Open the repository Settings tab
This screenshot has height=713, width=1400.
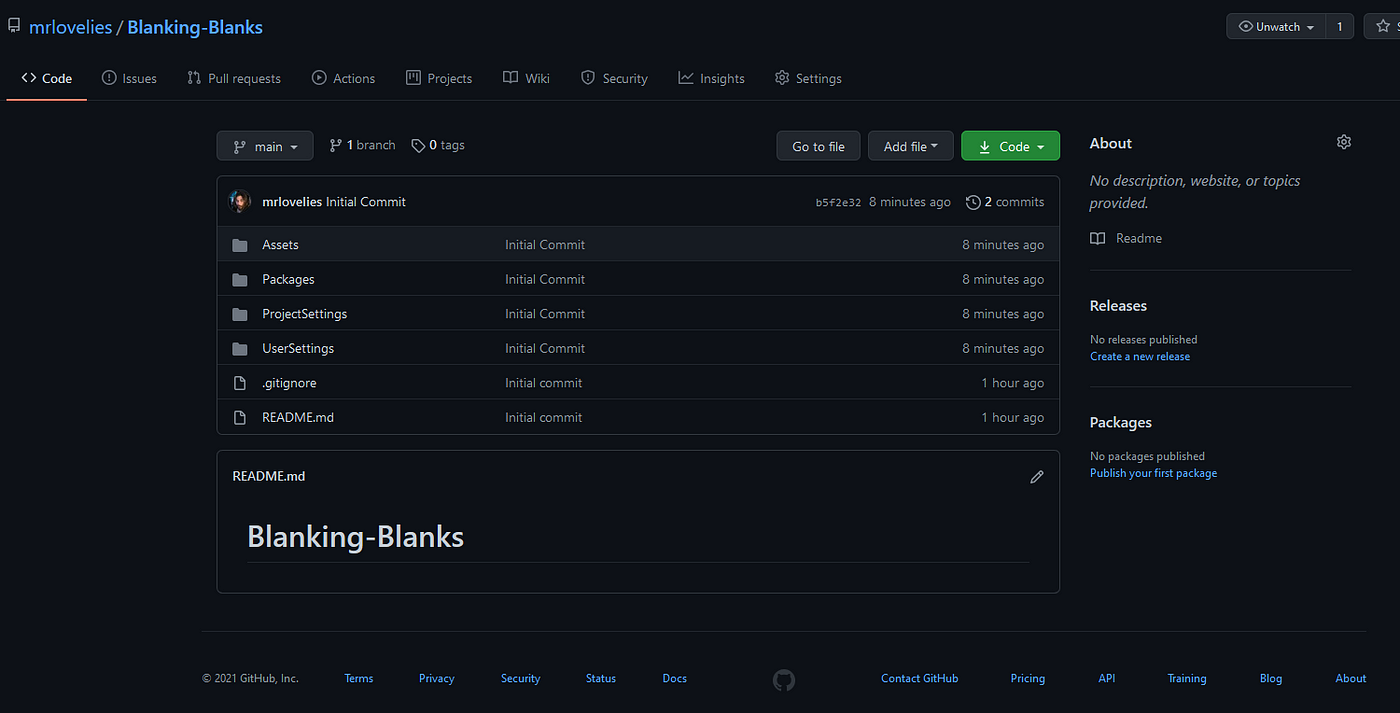(808, 78)
